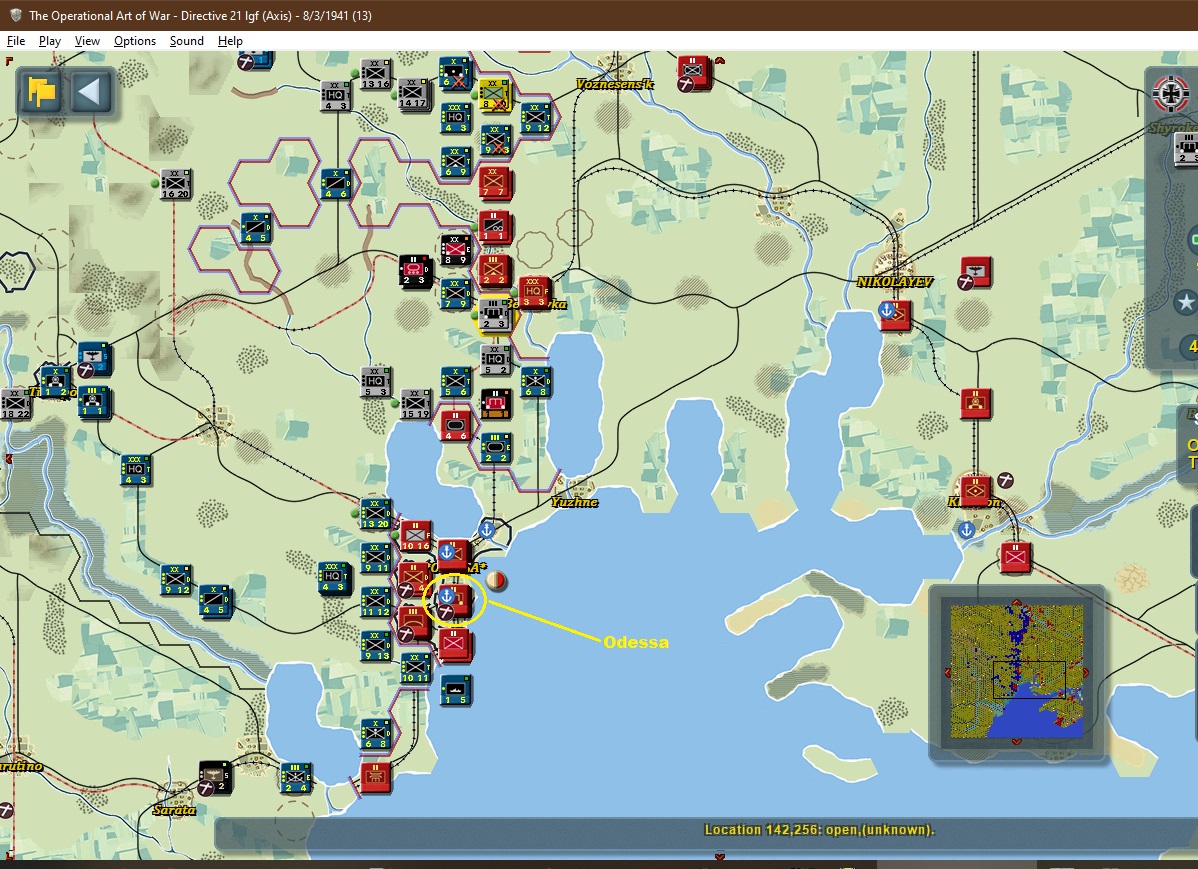Click the Voznesens'k city label

[x=614, y=84]
